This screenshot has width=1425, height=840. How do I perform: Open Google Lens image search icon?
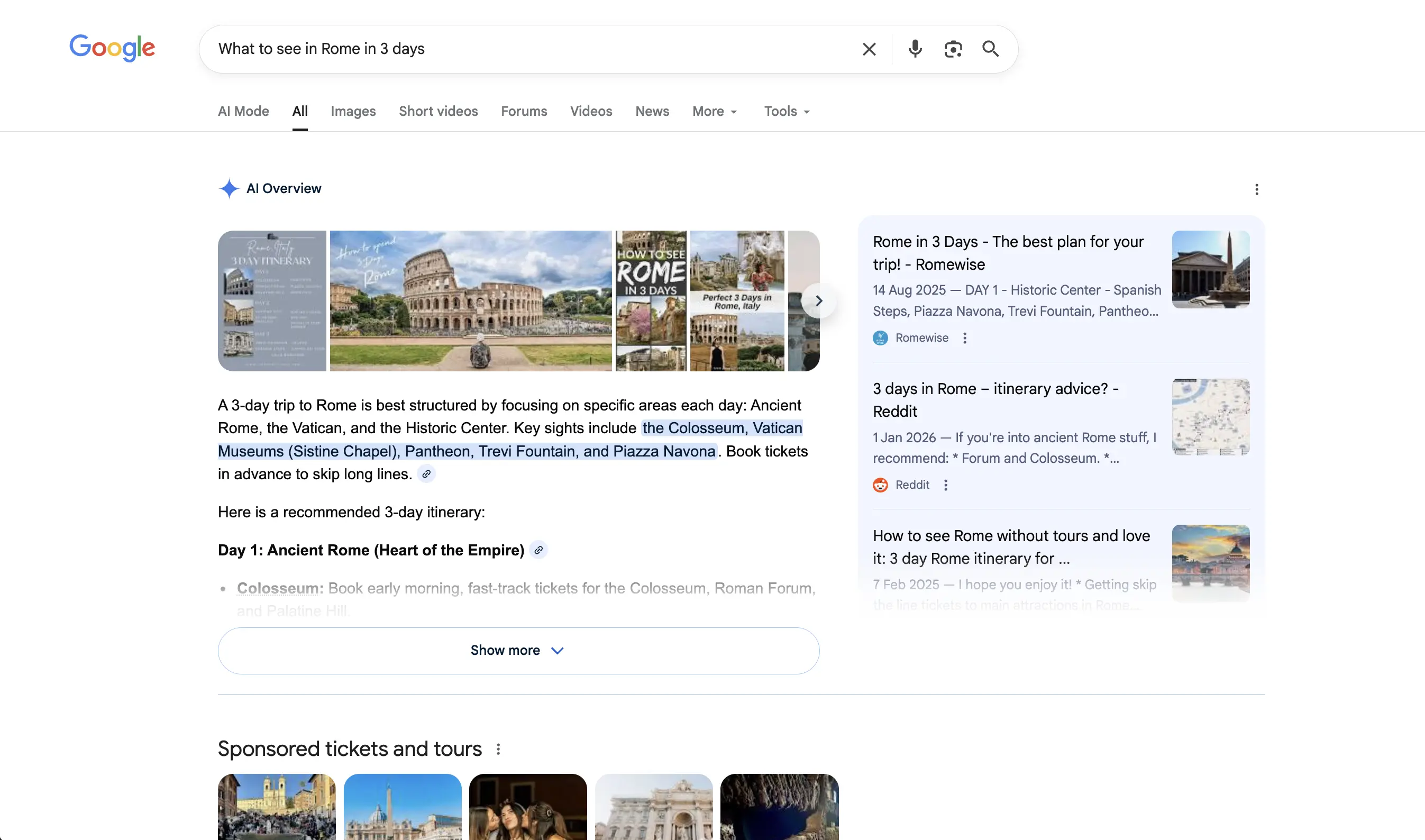(x=953, y=49)
